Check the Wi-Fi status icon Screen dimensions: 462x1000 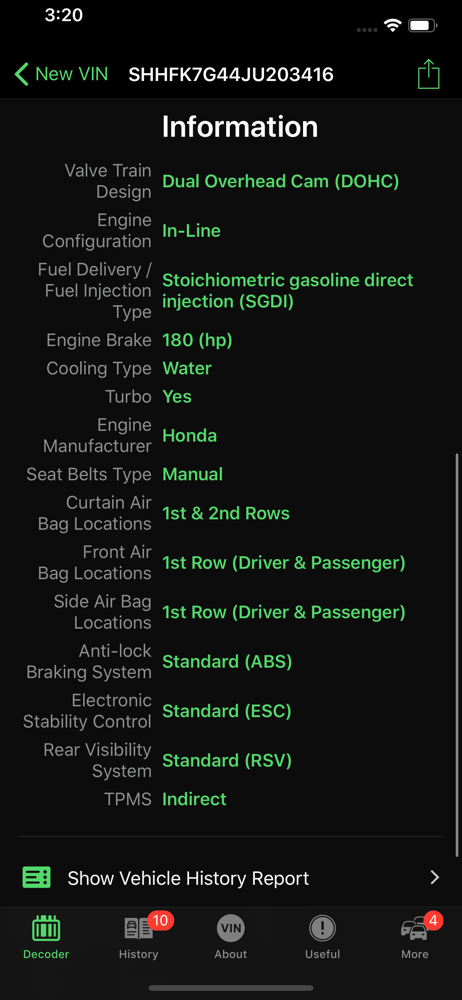pyautogui.click(x=392, y=26)
